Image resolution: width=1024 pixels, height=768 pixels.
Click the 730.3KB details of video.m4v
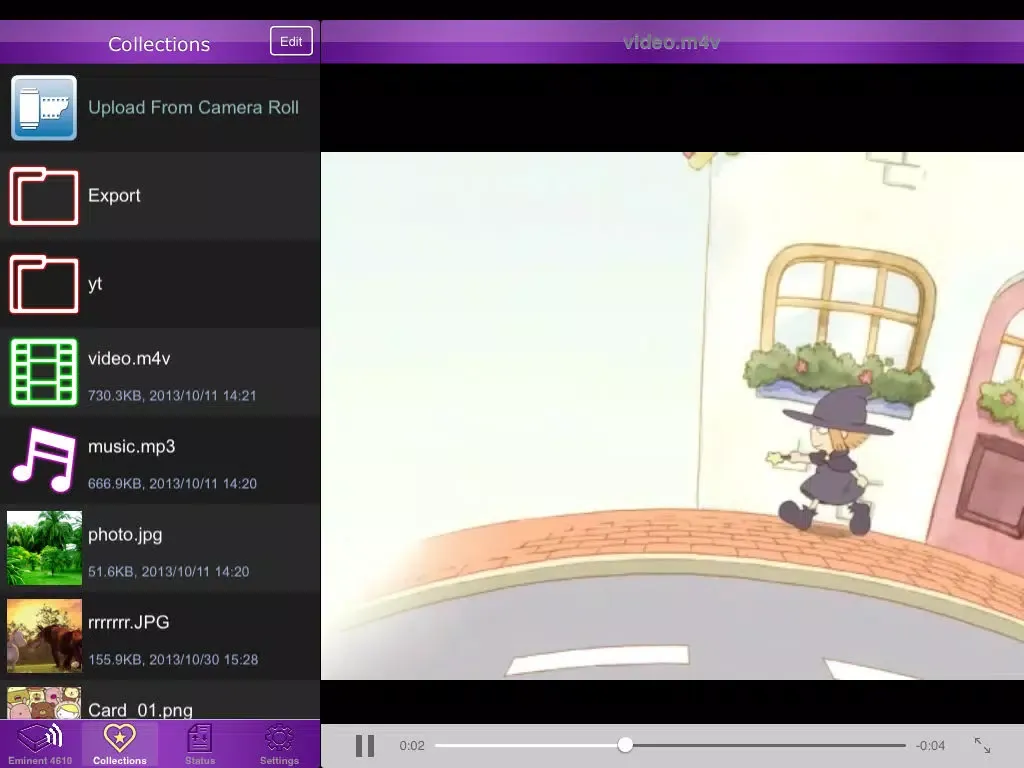click(172, 396)
